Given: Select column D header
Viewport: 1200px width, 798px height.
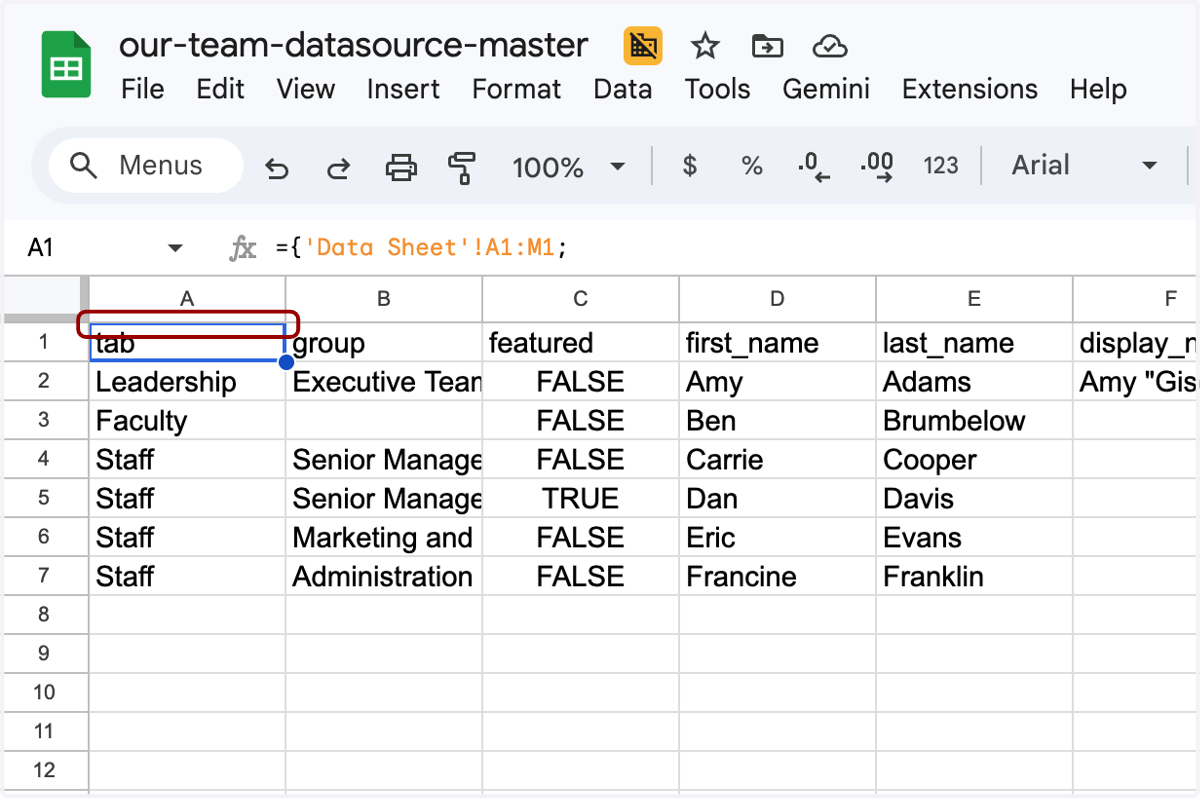Looking at the screenshot, I should (x=778, y=299).
